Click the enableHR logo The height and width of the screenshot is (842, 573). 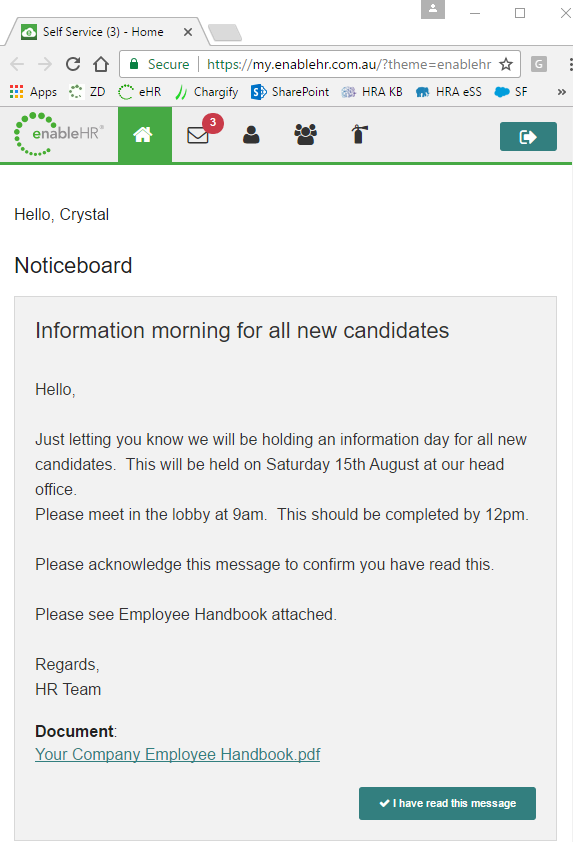point(58,134)
